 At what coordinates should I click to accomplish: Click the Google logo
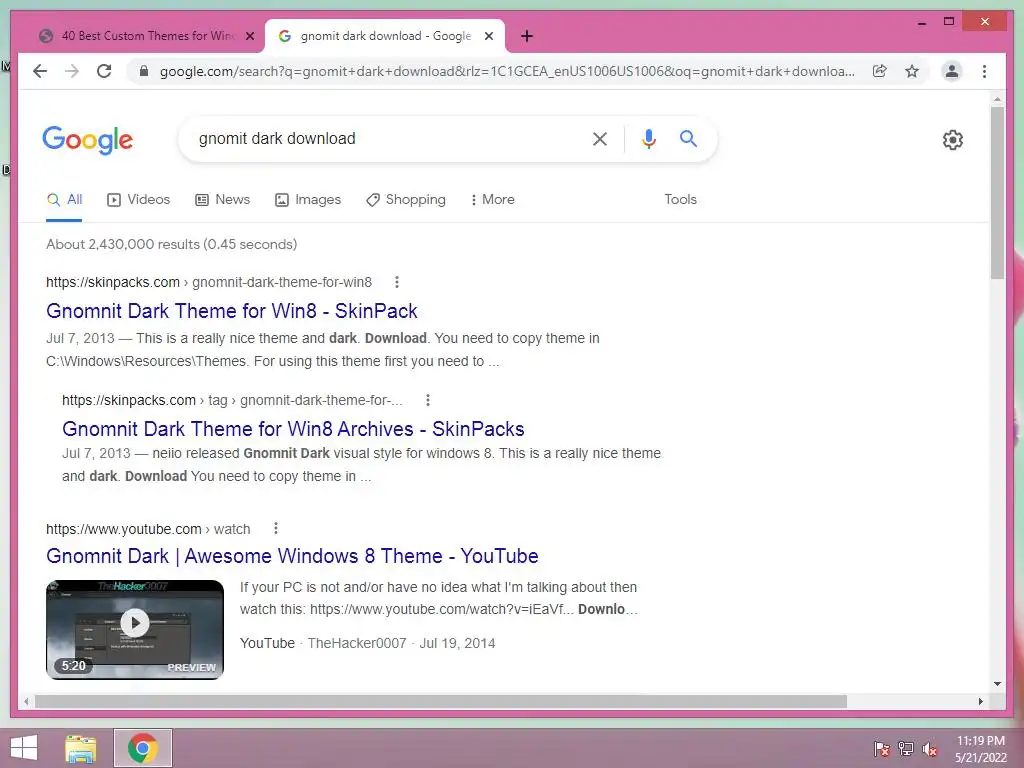tap(88, 140)
